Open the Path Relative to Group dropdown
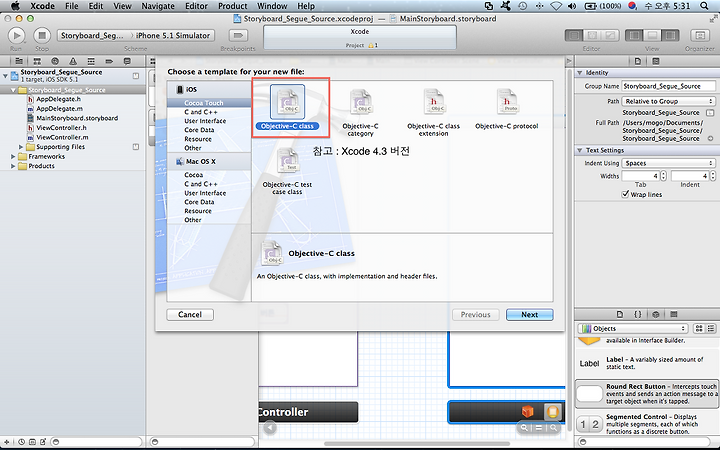720x450 pixels. tap(669, 101)
